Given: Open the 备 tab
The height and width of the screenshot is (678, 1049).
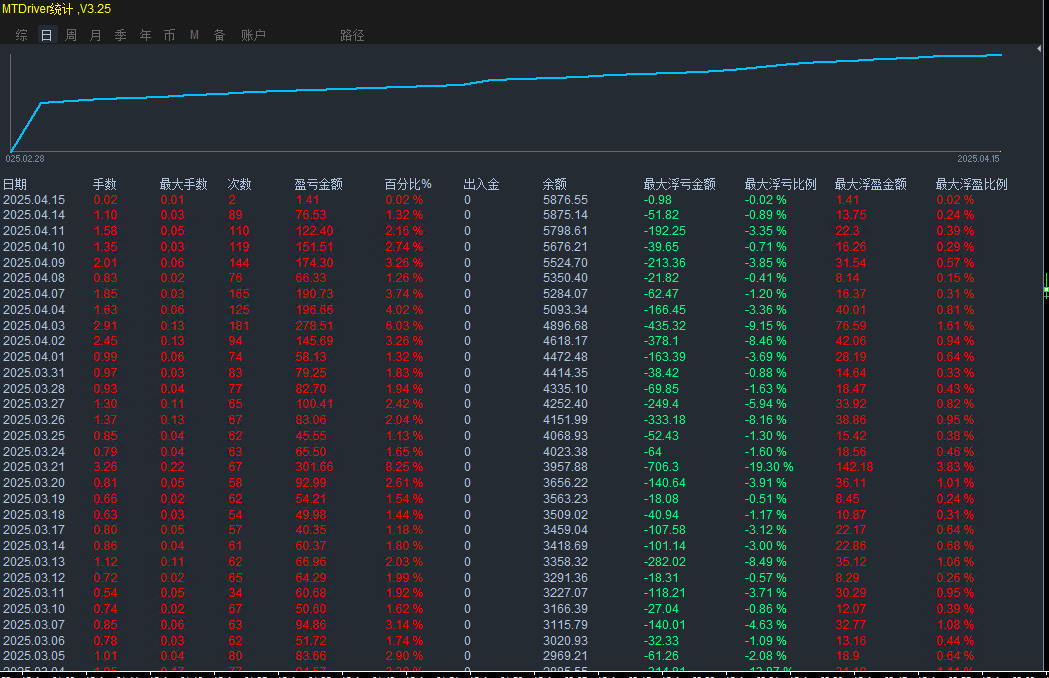Looking at the screenshot, I should [219, 35].
